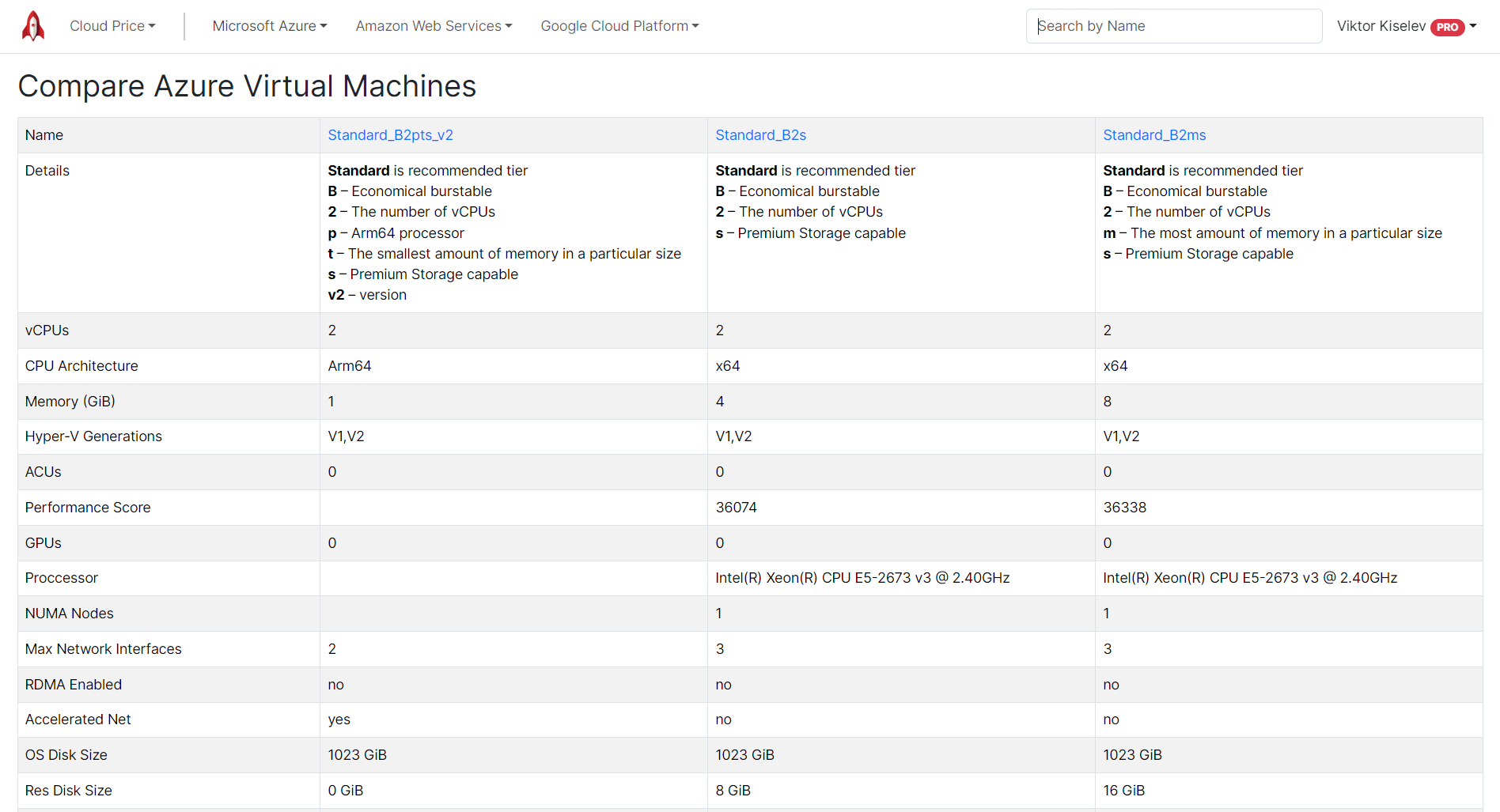
Task: Click the 'yes' Accelerated Net value
Action: pos(339,719)
